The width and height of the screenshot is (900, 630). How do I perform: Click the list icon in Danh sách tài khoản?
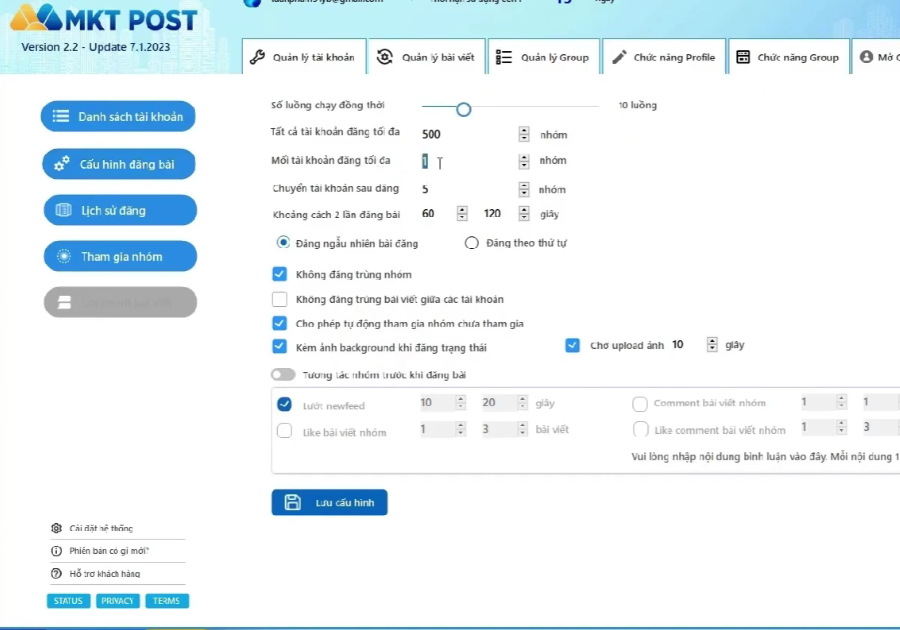tap(61, 116)
